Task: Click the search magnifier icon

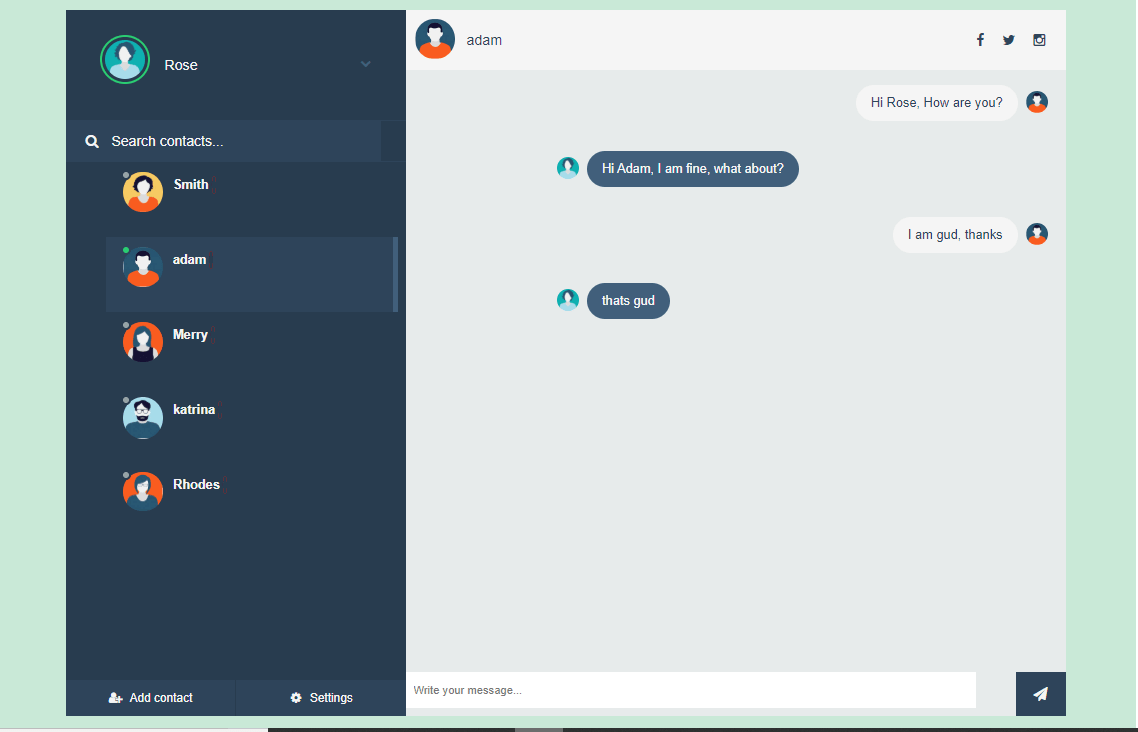Action: click(92, 141)
